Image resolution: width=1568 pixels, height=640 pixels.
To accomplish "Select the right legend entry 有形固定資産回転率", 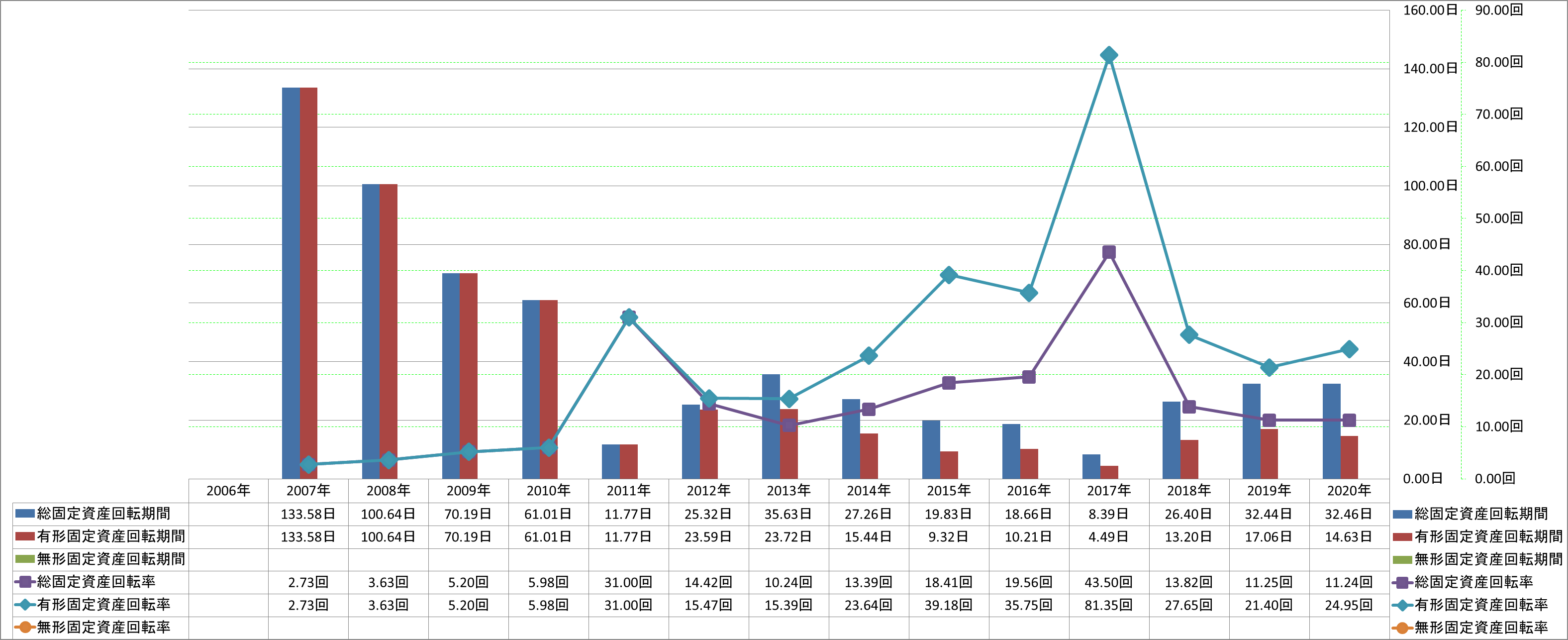I will 1470,605.
